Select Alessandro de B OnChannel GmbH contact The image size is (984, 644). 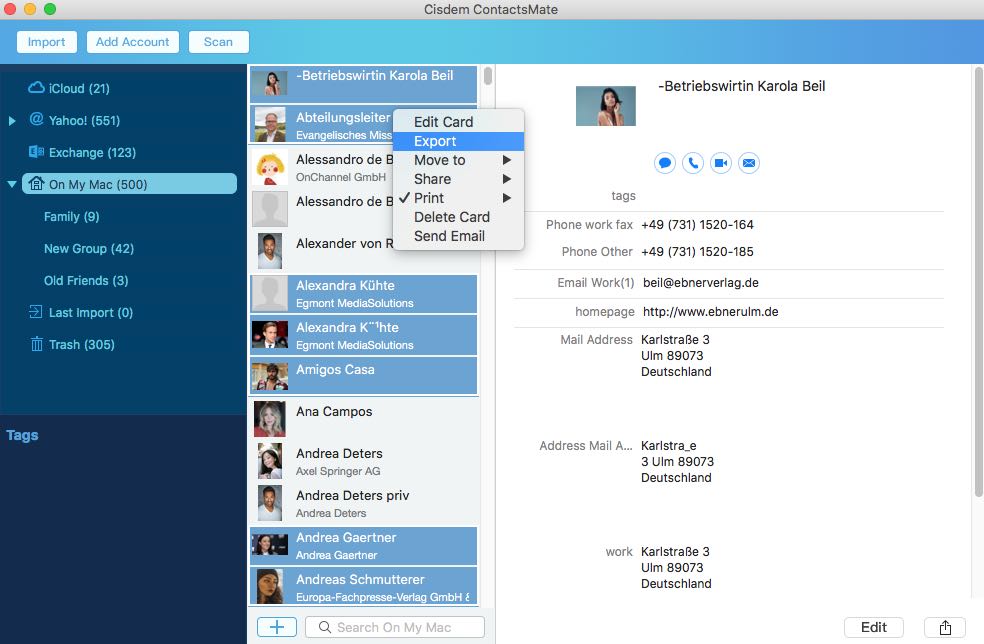[321, 168]
